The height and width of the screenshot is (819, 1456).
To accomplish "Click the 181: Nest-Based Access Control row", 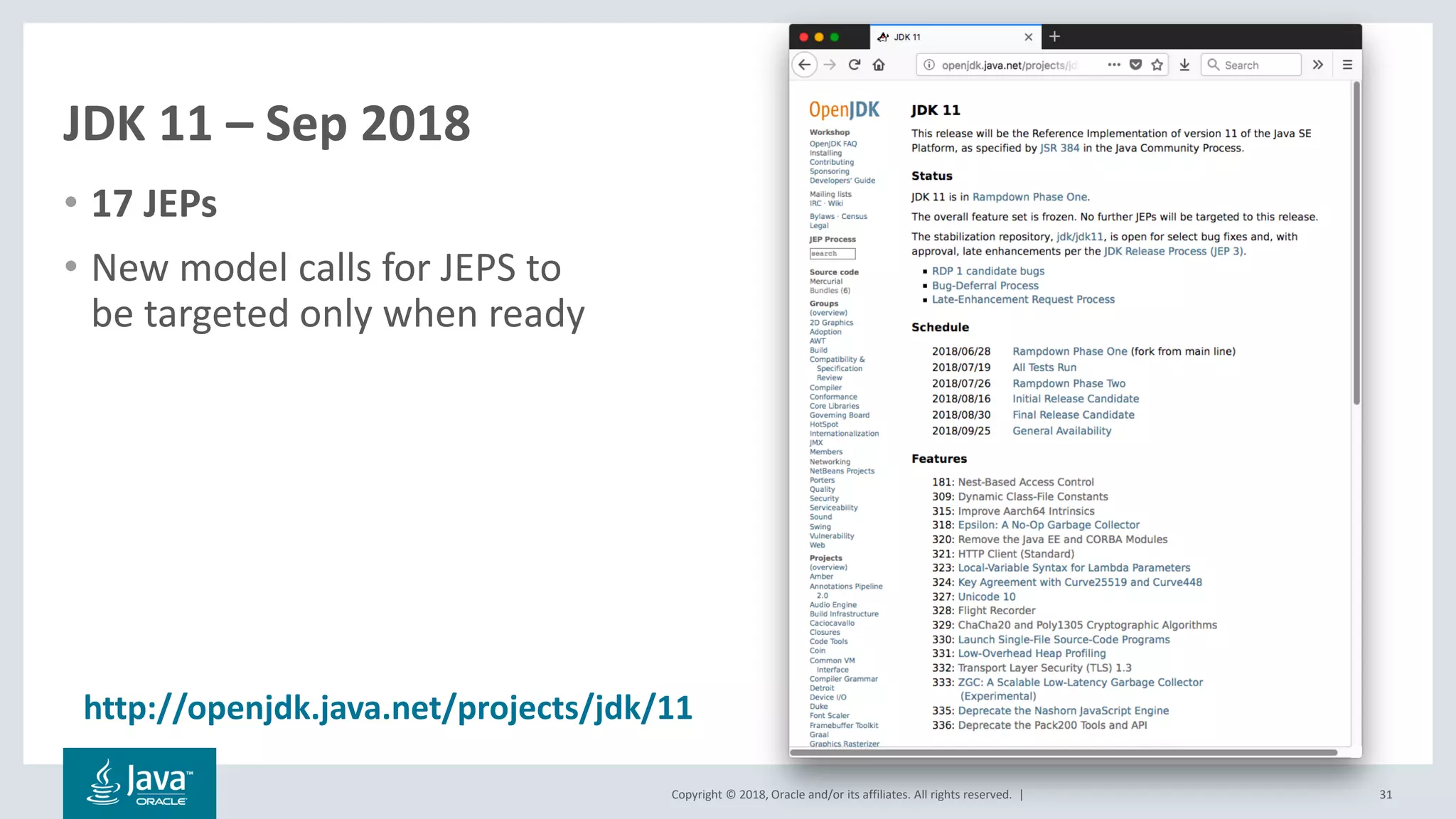I will tap(1013, 482).
